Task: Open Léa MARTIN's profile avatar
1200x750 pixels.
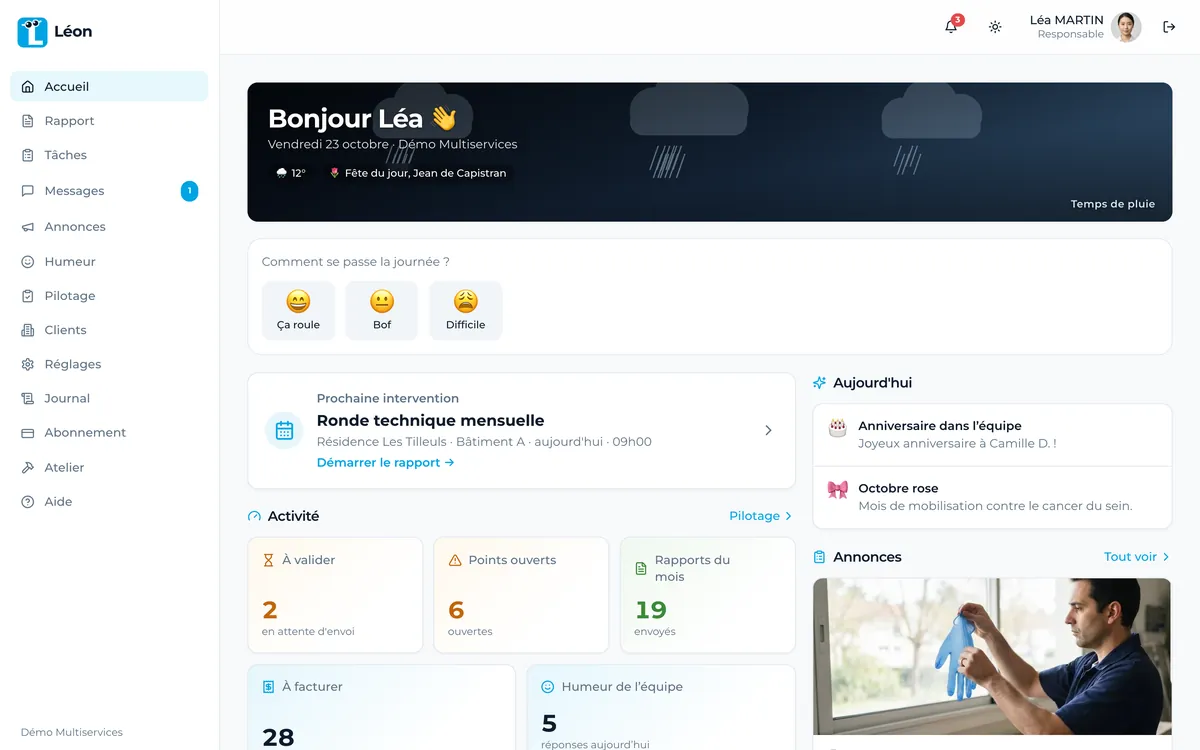Action: coord(1126,27)
